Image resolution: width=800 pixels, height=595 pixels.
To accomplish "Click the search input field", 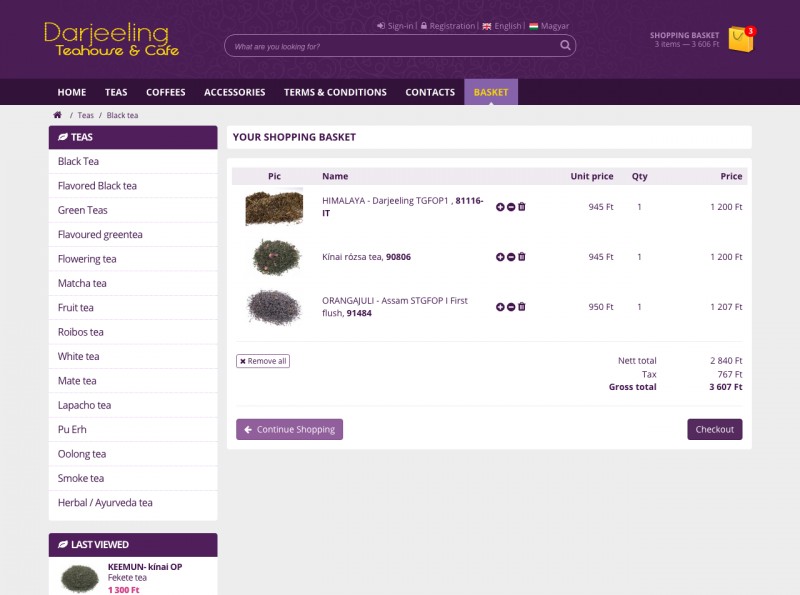I will 390,46.
